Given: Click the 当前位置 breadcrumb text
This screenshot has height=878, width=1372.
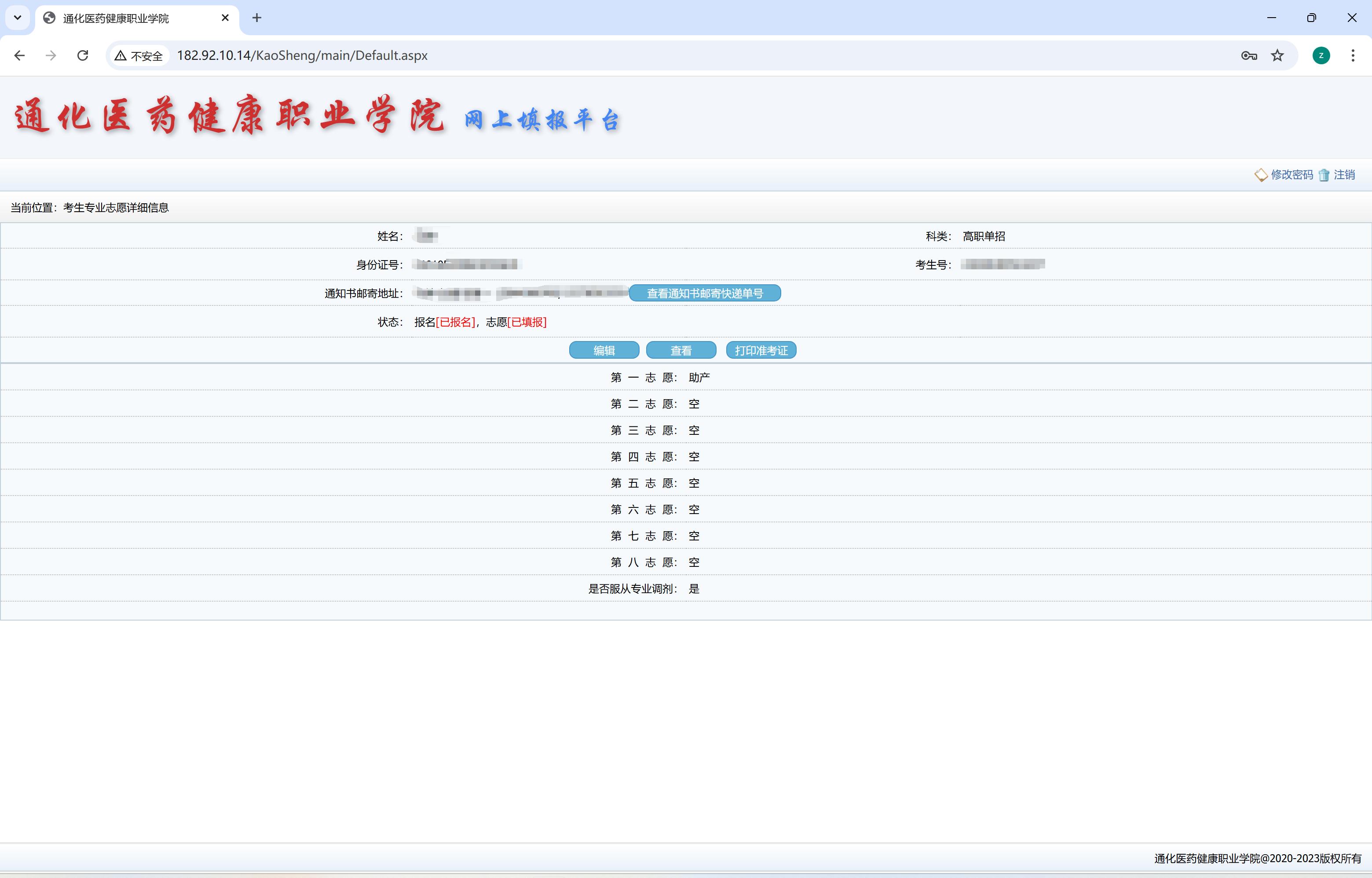Looking at the screenshot, I should pos(89,208).
